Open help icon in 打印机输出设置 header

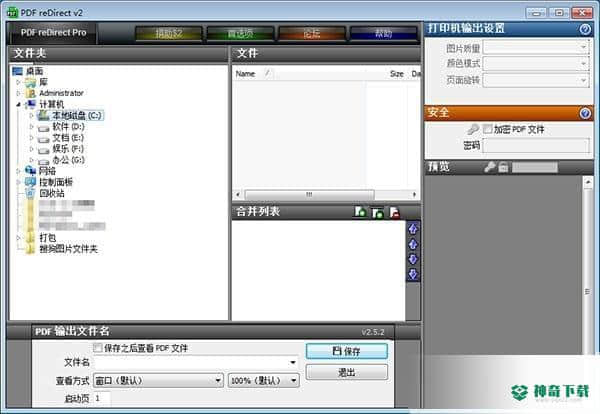coord(585,29)
